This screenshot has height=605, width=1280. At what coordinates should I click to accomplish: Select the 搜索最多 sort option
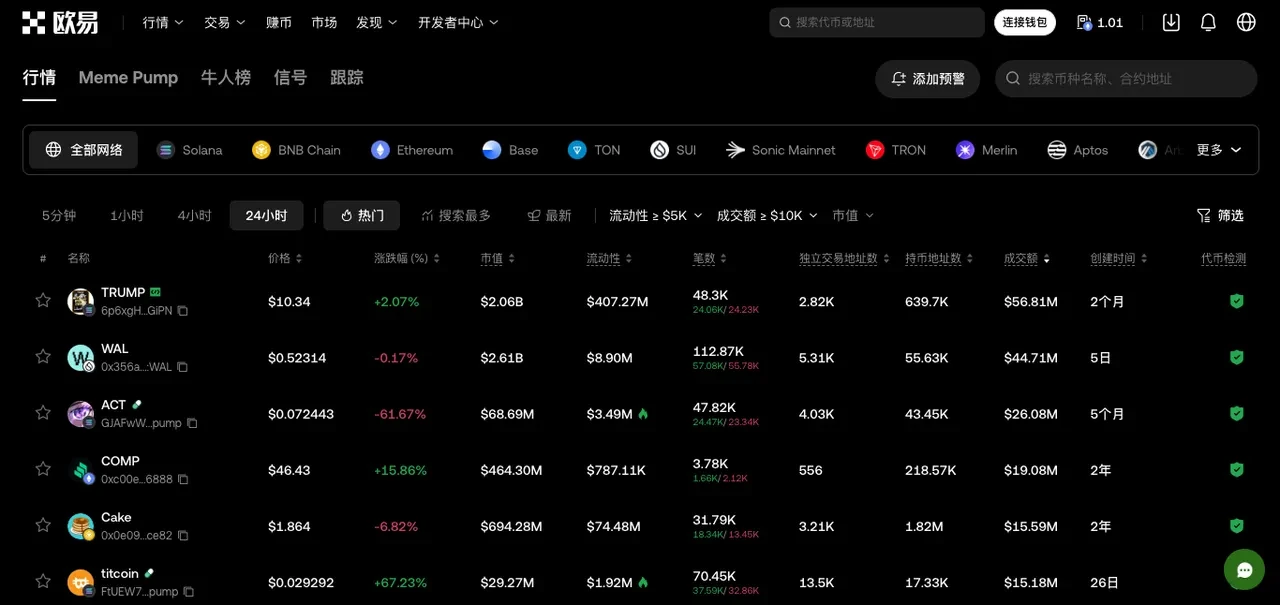[x=456, y=215]
